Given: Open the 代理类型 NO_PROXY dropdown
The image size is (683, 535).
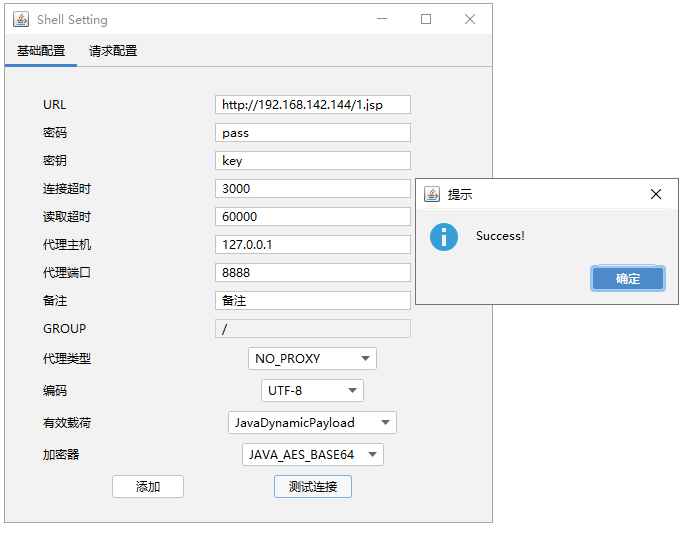Looking at the screenshot, I should pos(312,359).
